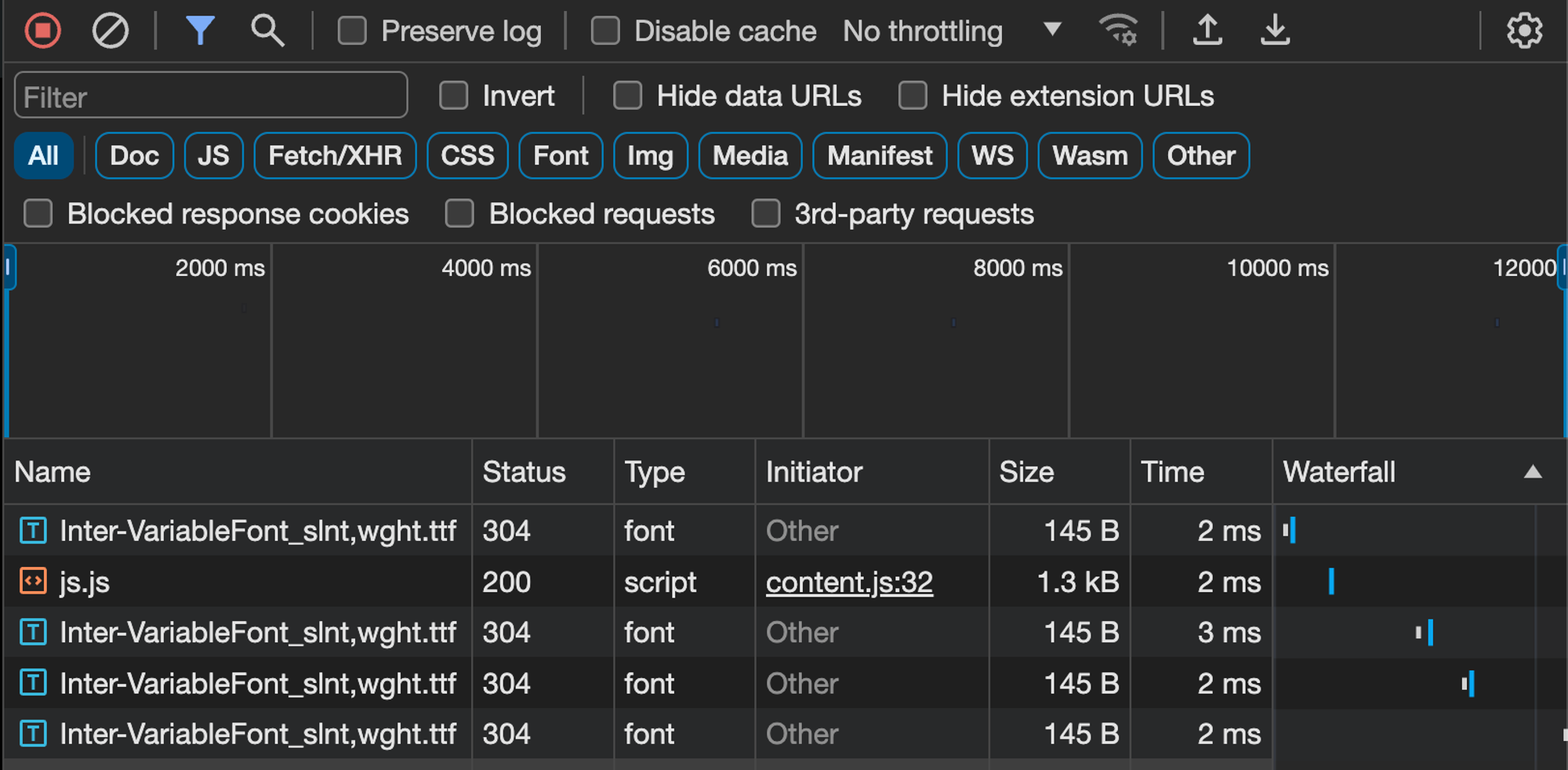Image resolution: width=1568 pixels, height=770 pixels.
Task: Filter by Fetch/XHR requests
Action: click(x=335, y=155)
